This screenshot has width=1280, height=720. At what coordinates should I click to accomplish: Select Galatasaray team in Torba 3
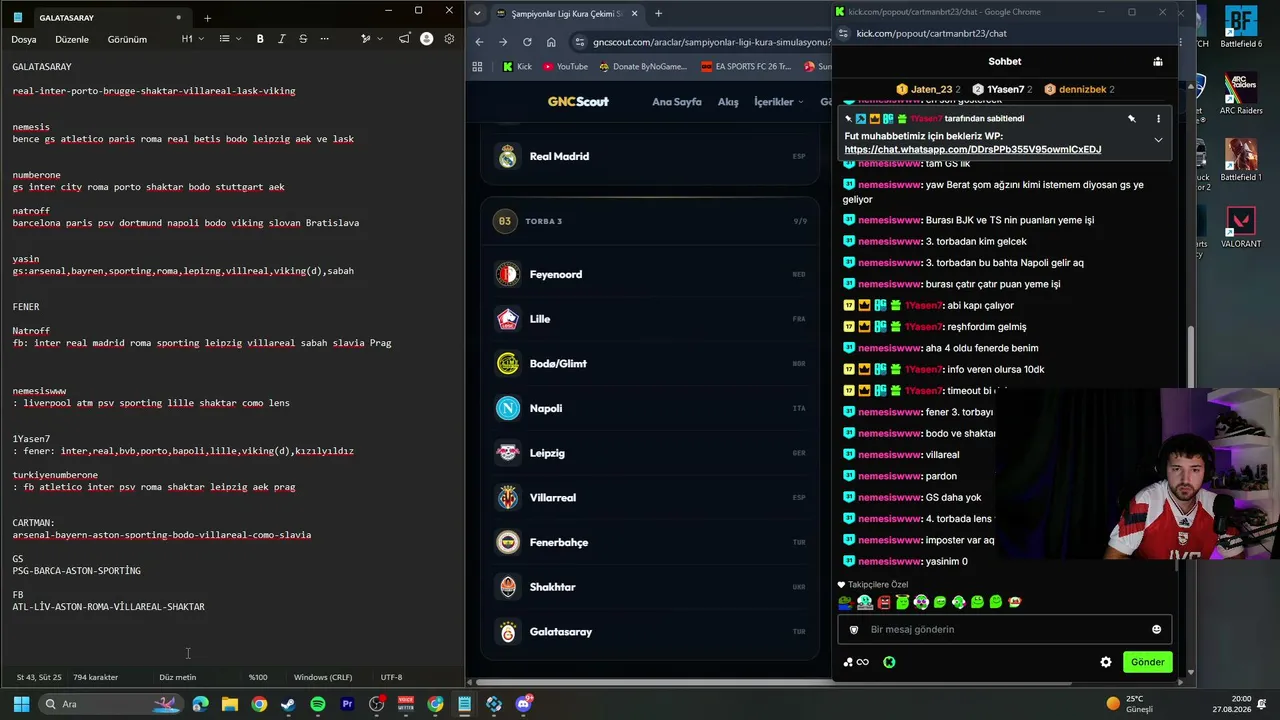(651, 632)
